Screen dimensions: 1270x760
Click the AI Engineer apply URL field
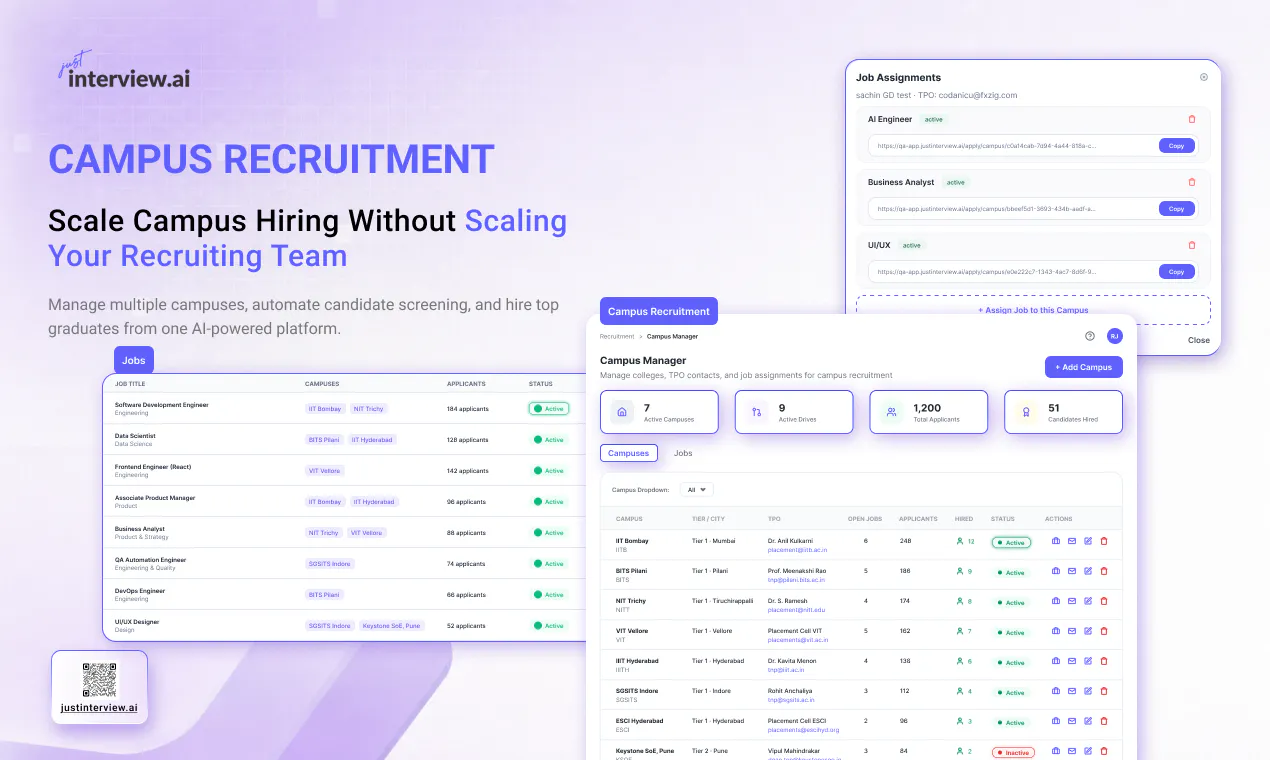click(1033, 146)
